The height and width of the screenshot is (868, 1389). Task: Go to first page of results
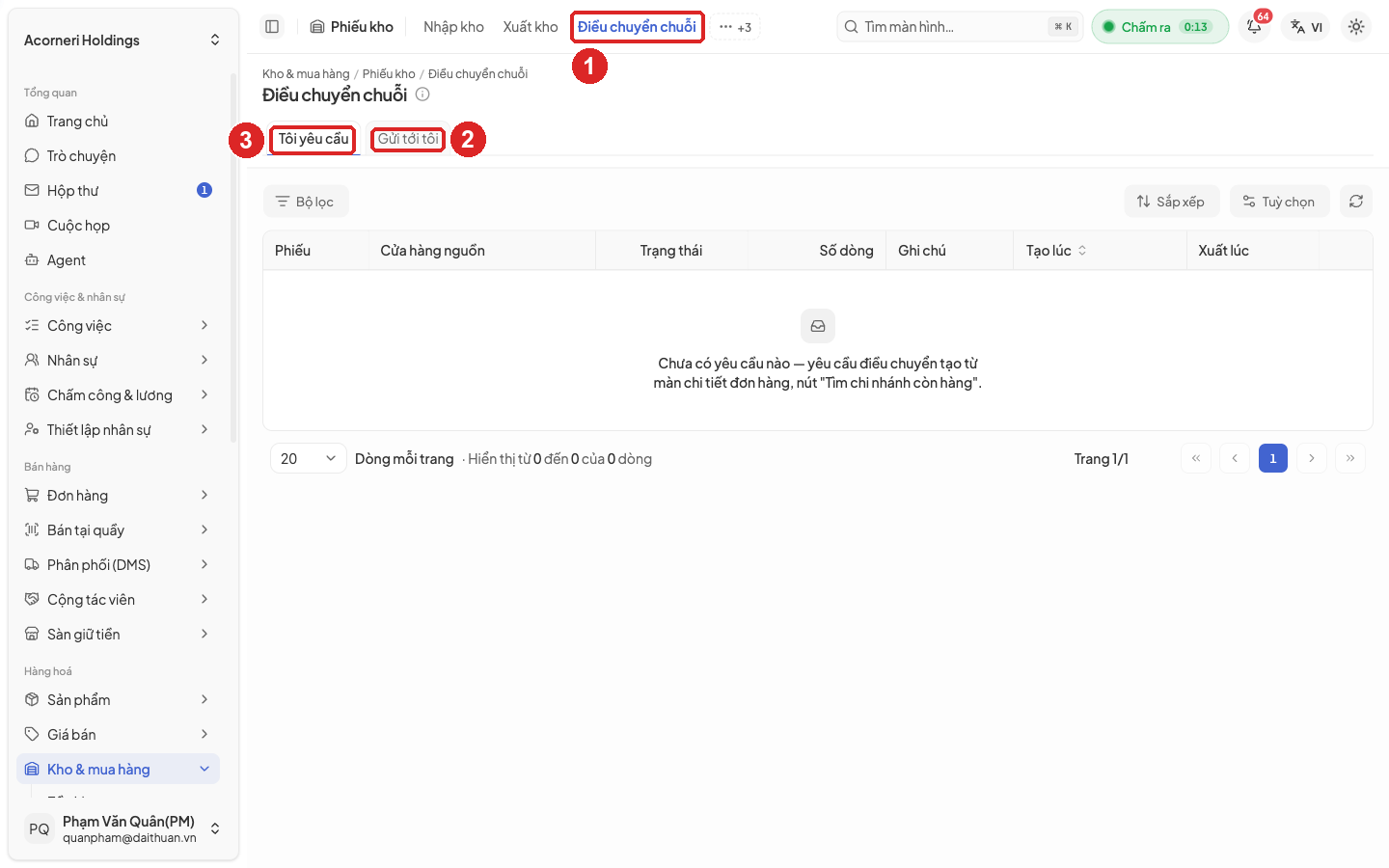pos(1196,458)
